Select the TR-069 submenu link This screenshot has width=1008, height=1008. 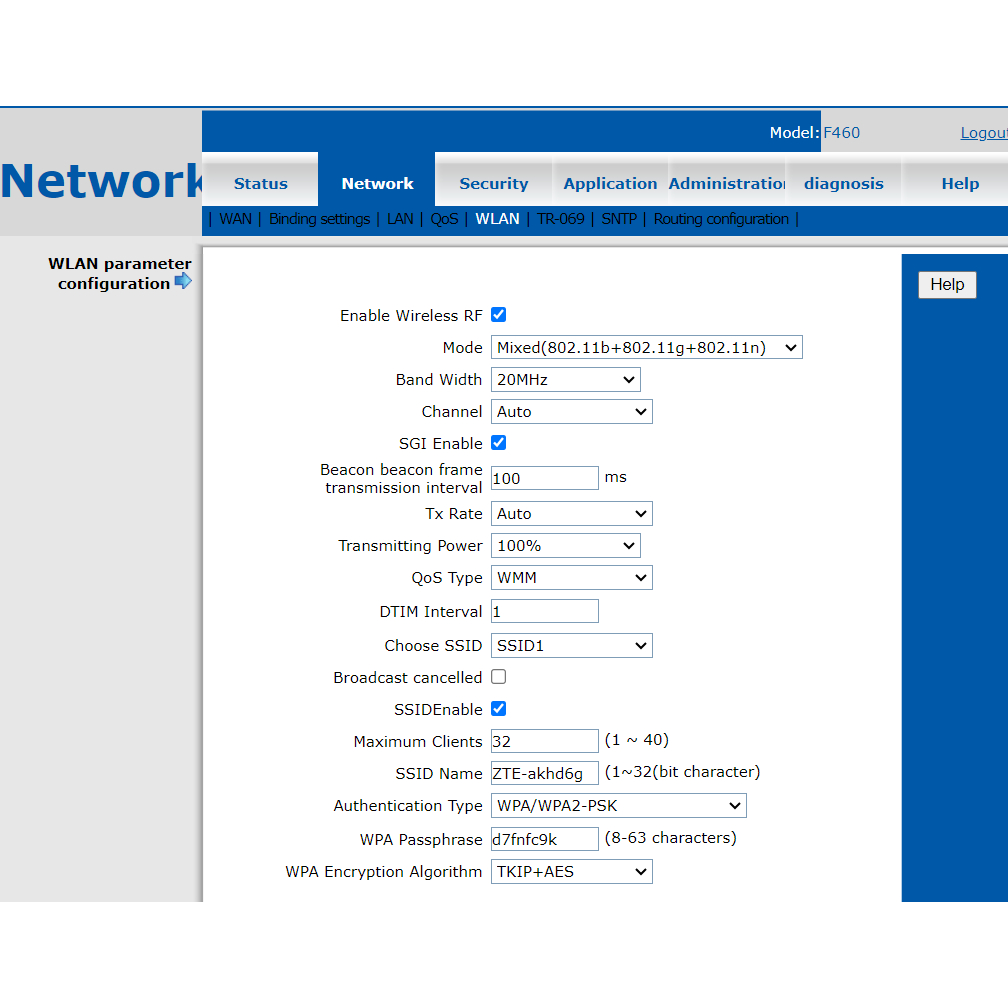point(560,219)
